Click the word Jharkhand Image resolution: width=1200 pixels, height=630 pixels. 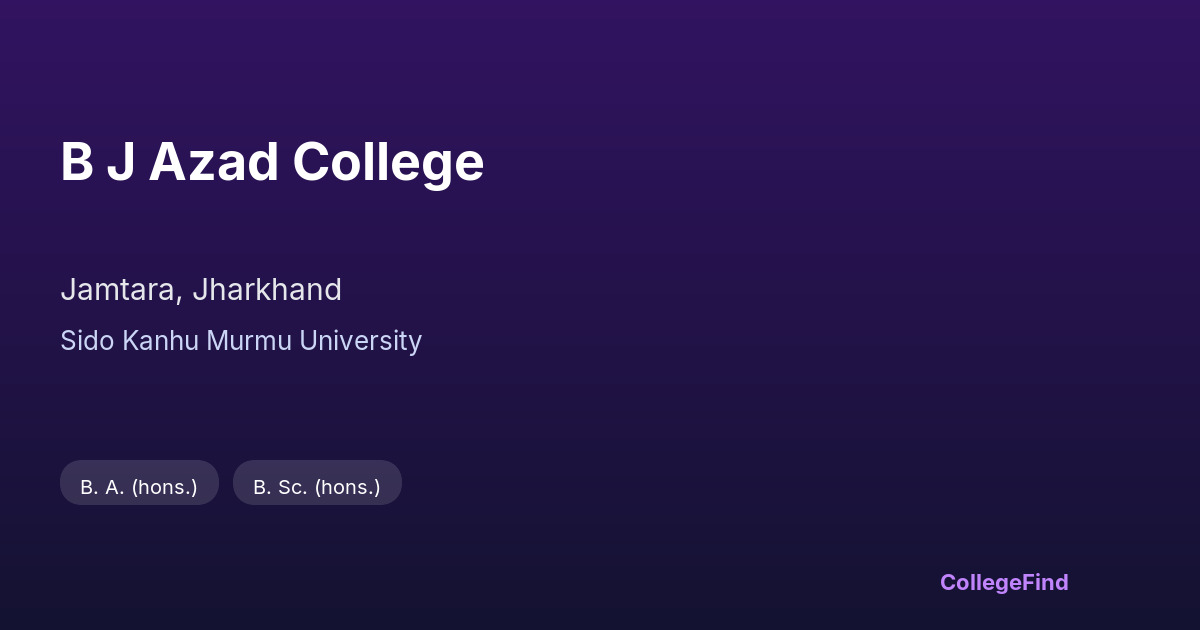pyautogui.click(x=267, y=290)
